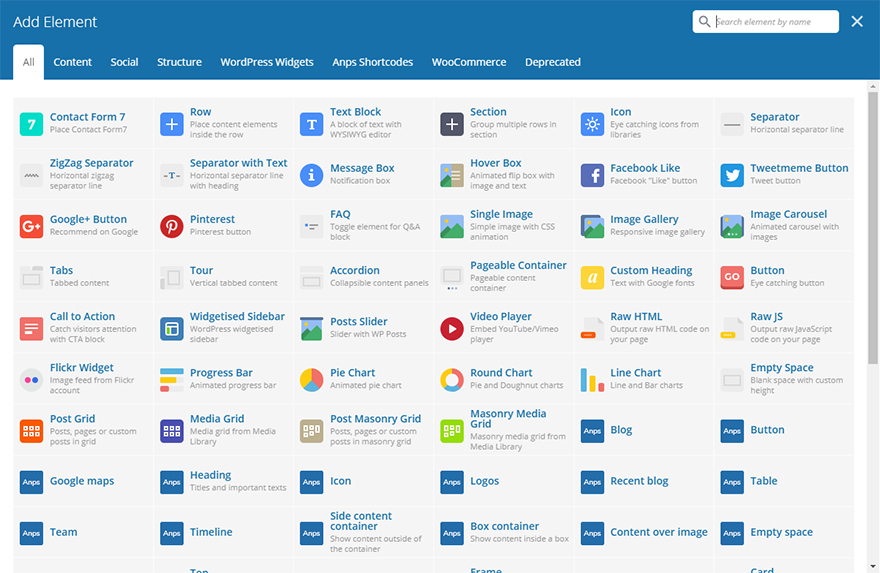880x573 pixels.
Task: Pick the green Masonry Media Grid icon
Action: coord(452,431)
